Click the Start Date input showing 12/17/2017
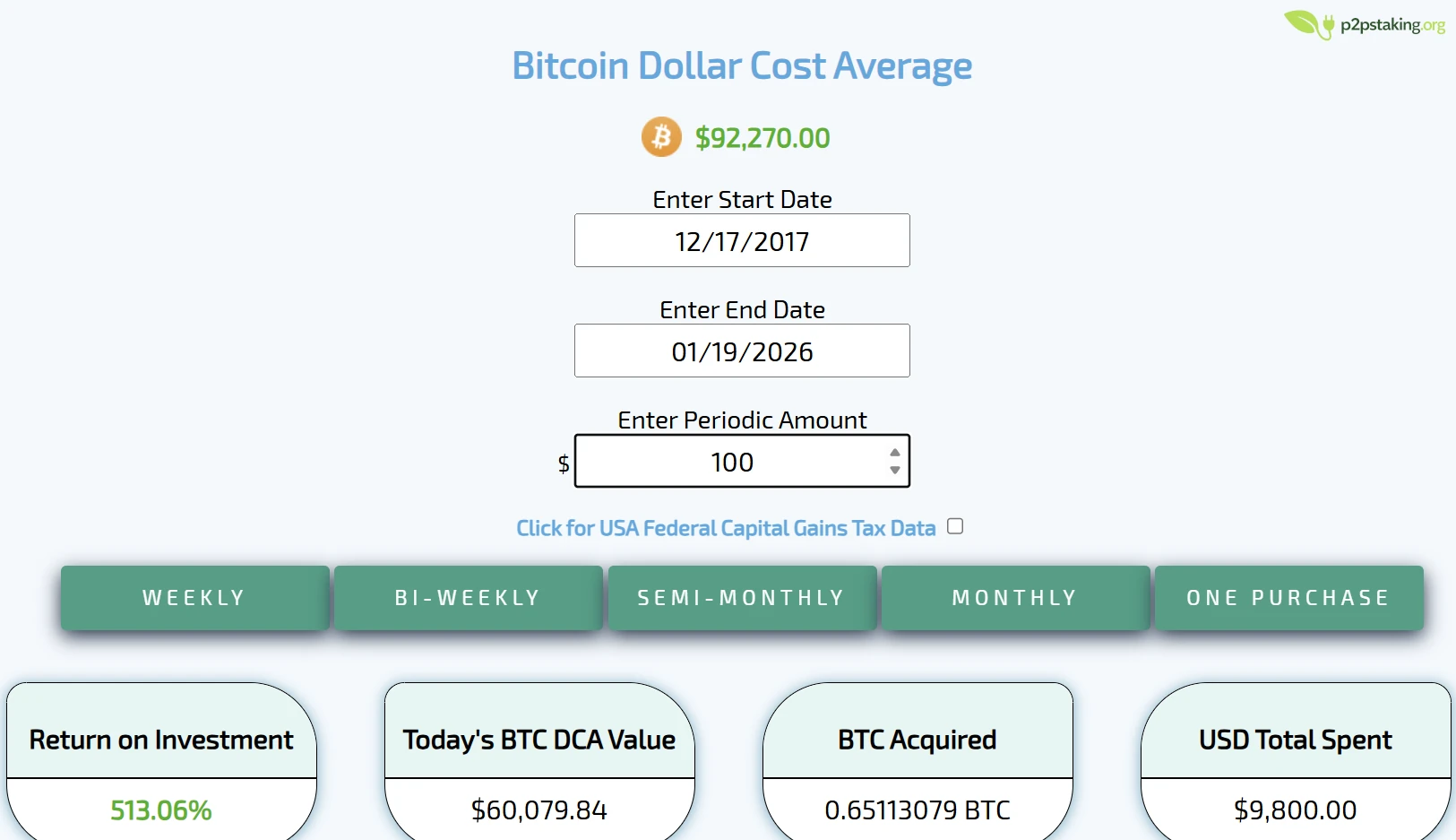The height and width of the screenshot is (840, 1456). 742,240
